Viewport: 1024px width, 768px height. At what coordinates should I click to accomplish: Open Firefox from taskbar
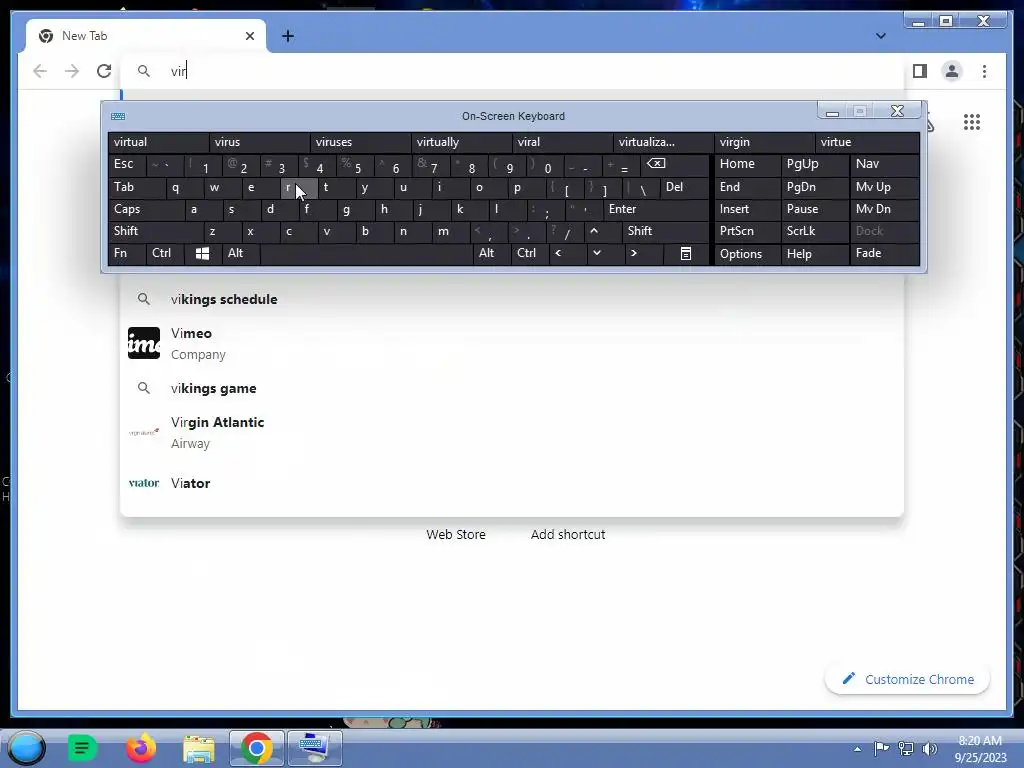click(141, 748)
